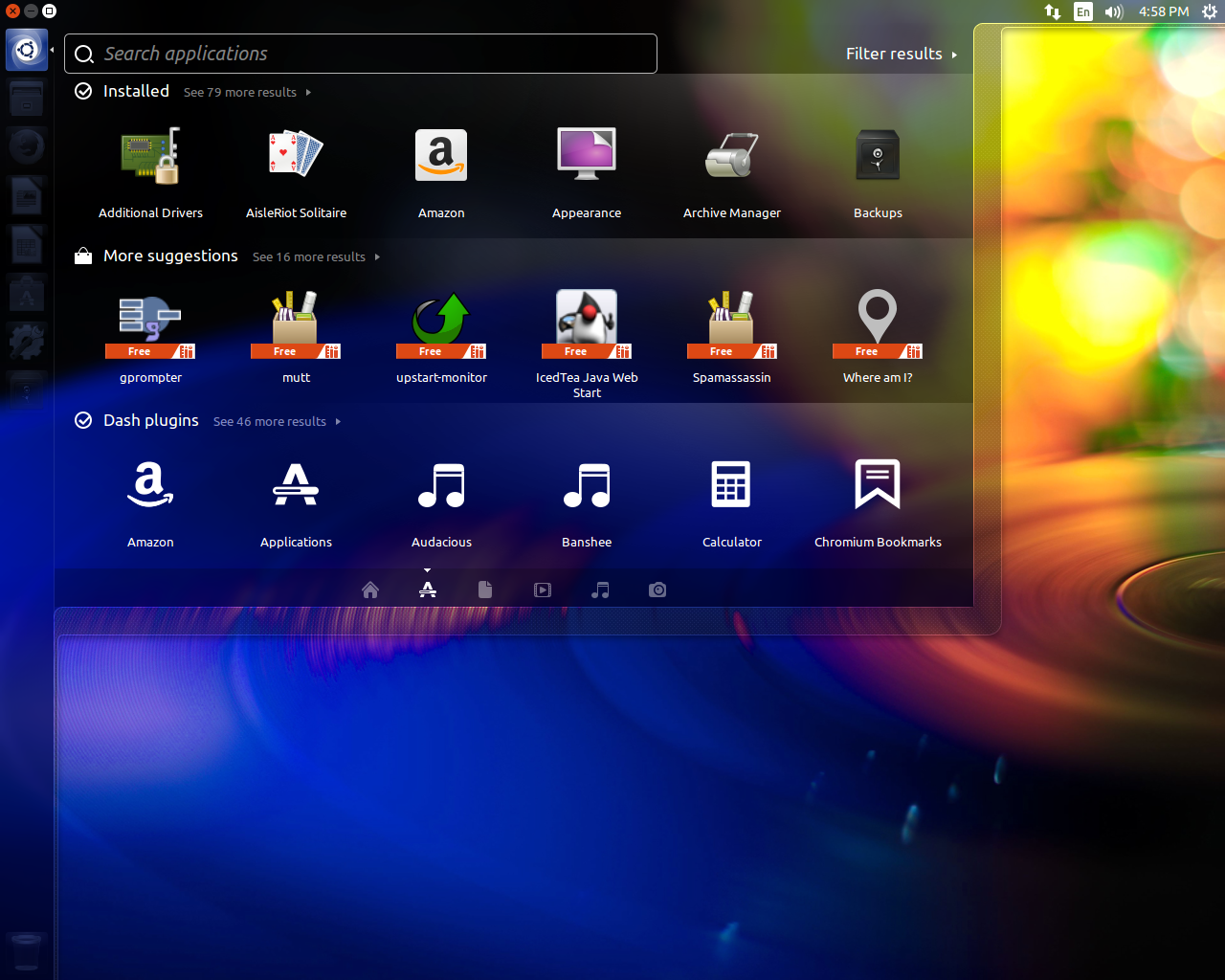Switch to the Music lens
Viewport: 1225px width, 980px height.
tap(600, 590)
